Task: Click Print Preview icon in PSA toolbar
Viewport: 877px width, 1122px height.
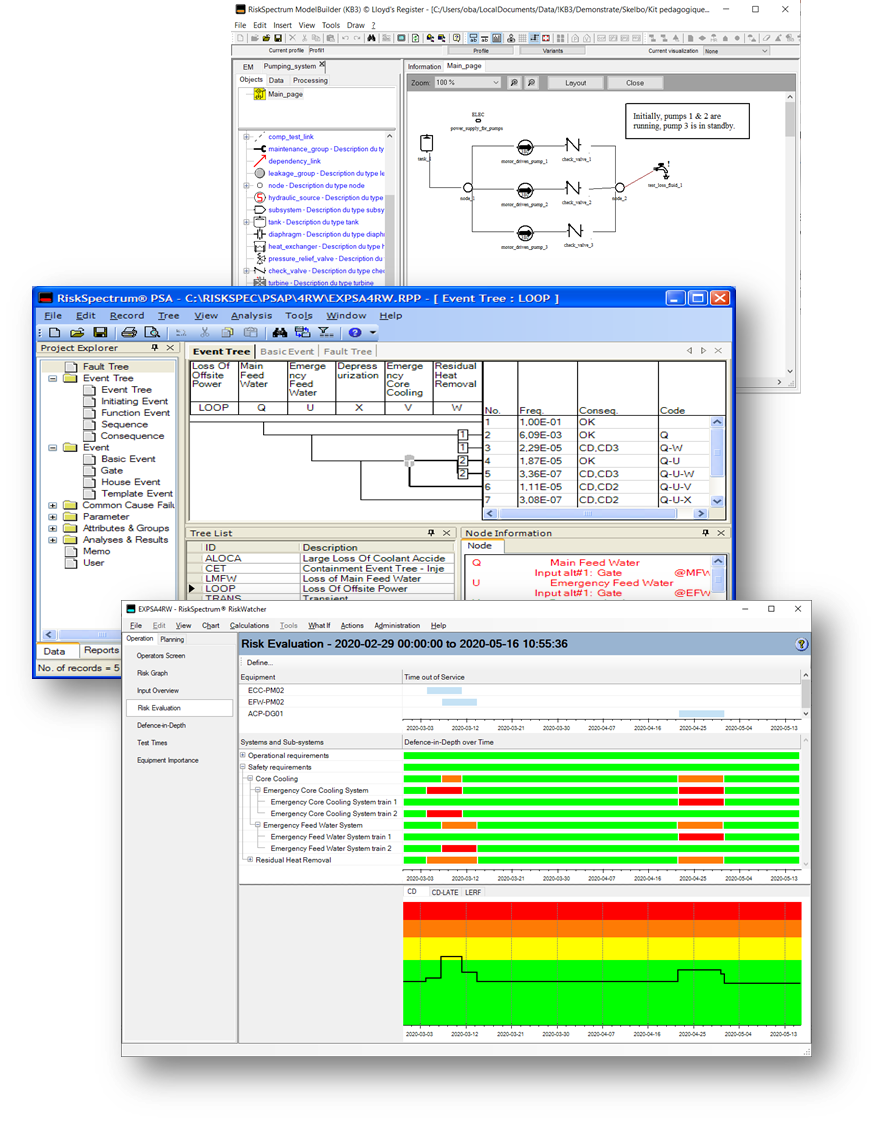Action: coord(152,333)
